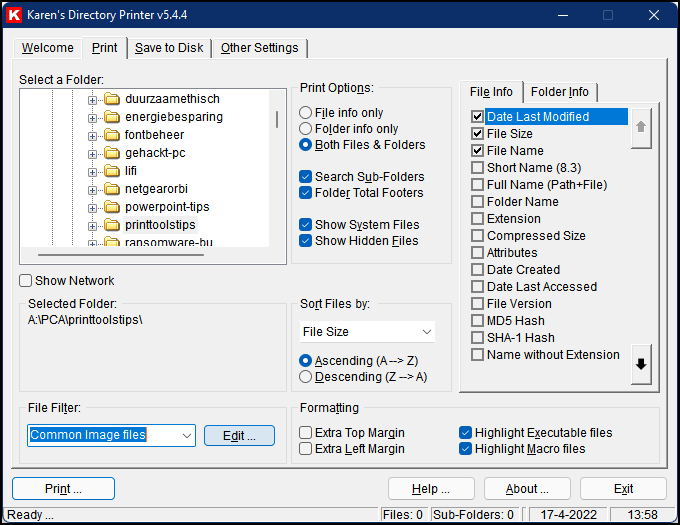This screenshot has height=525, width=680.
Task: Enable Extra Left Margin formatting
Action: [305, 449]
